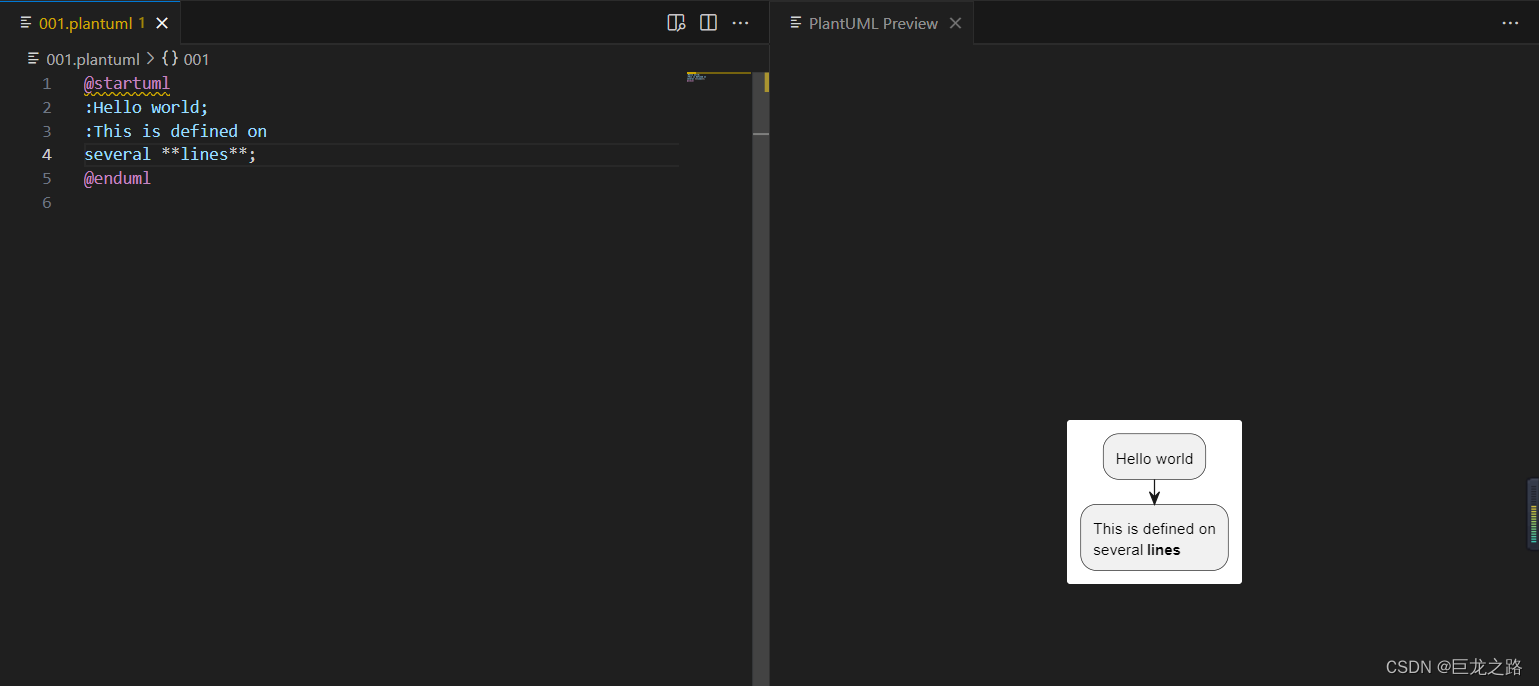Click the {} 001 breadcrumb symbol
Image resolution: width=1539 pixels, height=686 pixels.
[185, 59]
